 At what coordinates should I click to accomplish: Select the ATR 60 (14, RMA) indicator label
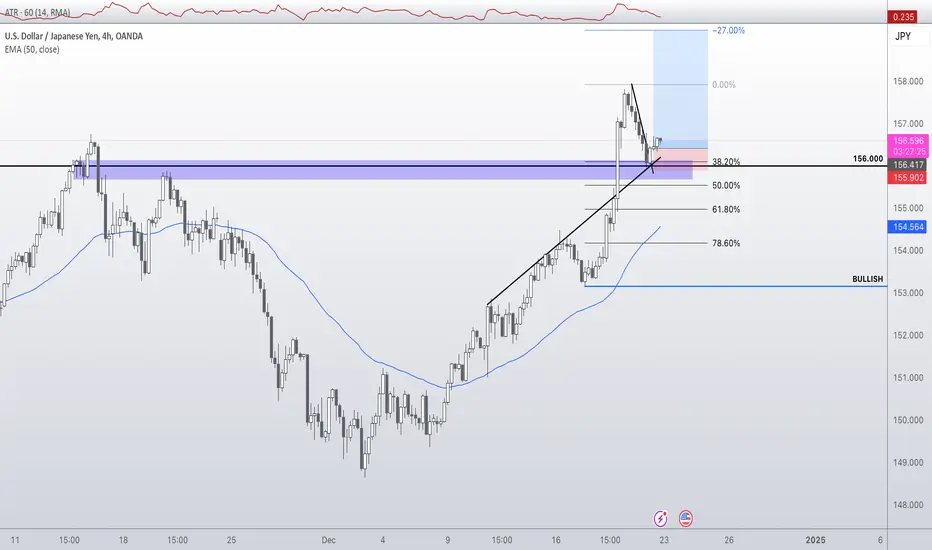pyautogui.click(x=37, y=12)
